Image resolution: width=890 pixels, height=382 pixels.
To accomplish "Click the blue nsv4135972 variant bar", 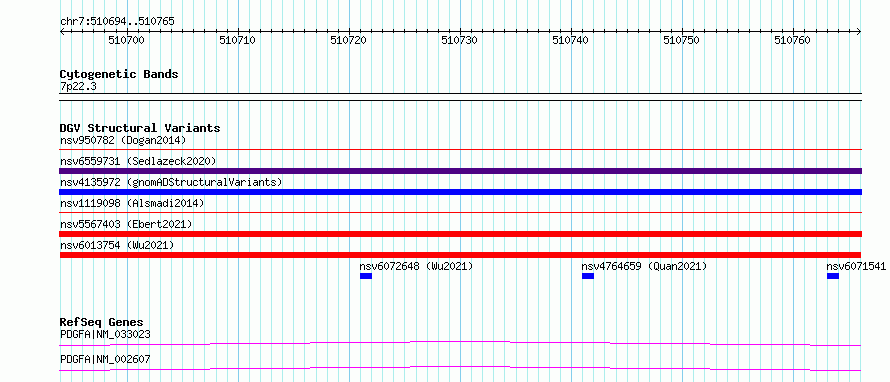I will [x=461, y=192].
